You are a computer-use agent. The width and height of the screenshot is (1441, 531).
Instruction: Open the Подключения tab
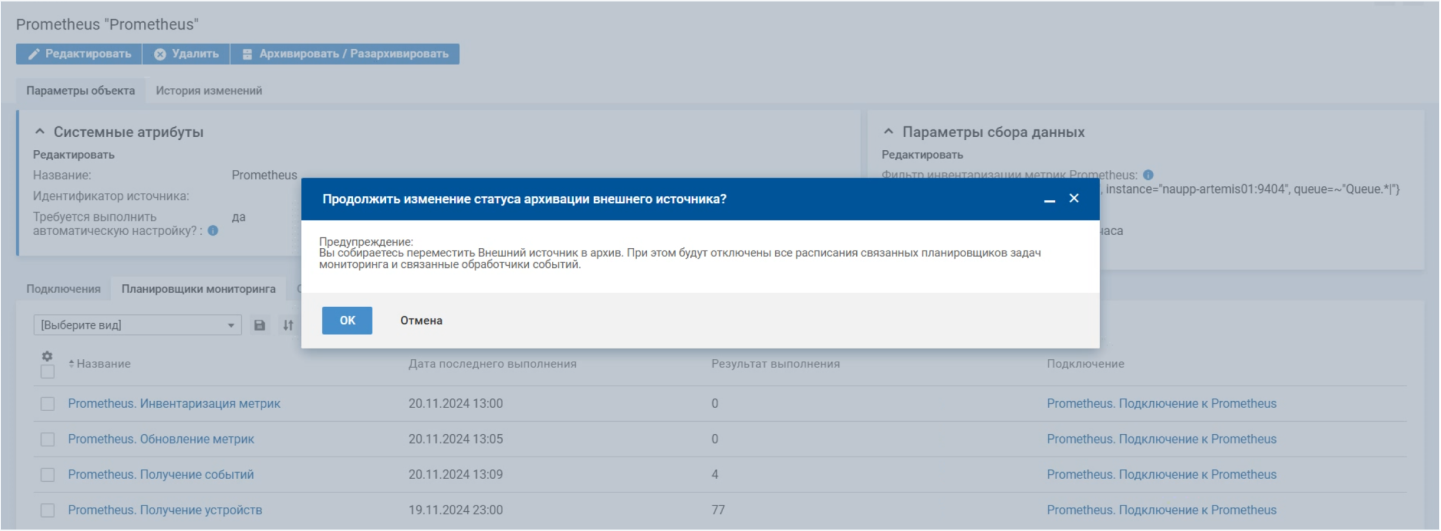click(64, 289)
